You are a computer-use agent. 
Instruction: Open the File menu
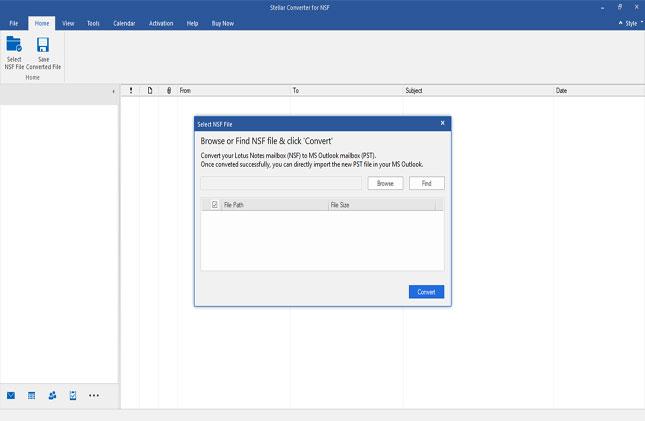pyautogui.click(x=13, y=22)
